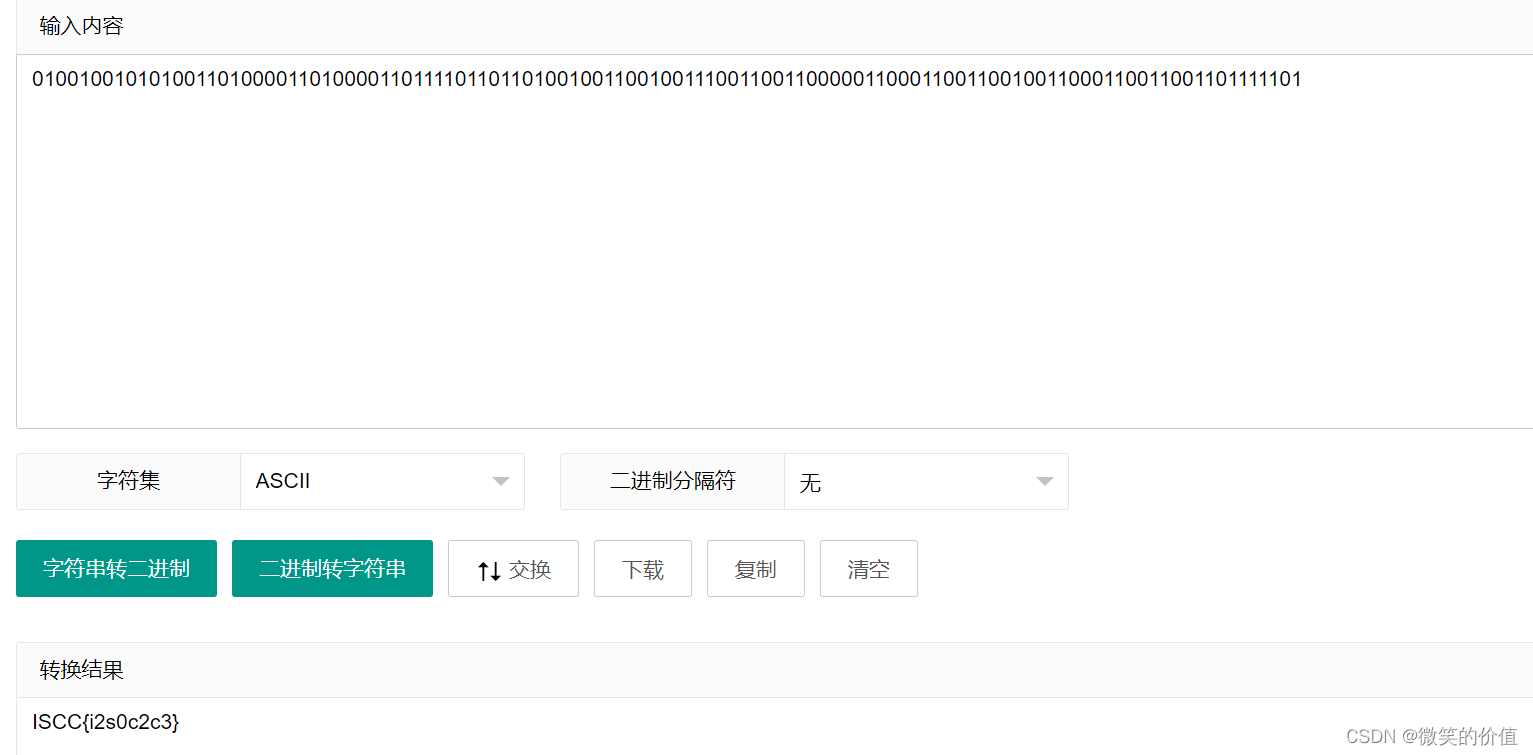1533x755 pixels.
Task: Click the 转换结果 heading
Action: click(x=81, y=670)
